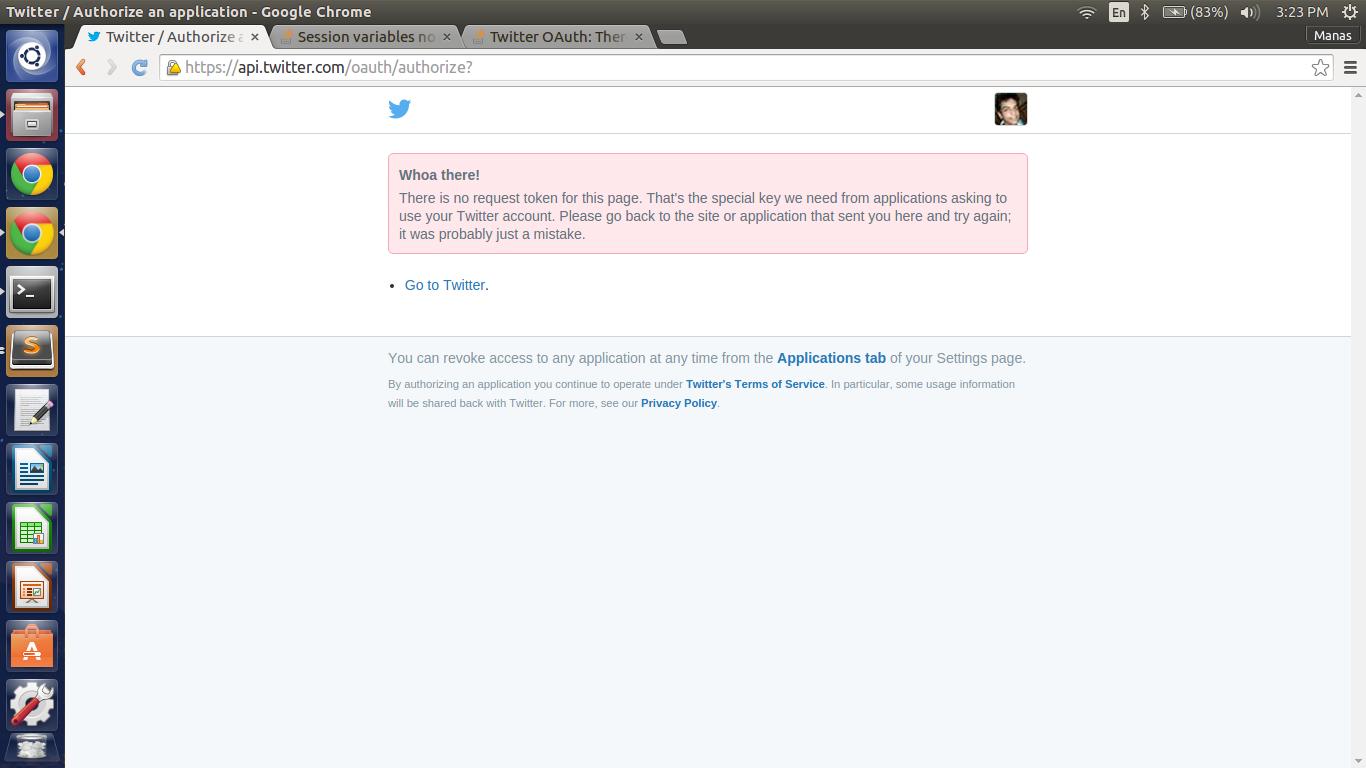
Task: Click the volume icon in the top panel
Action: pos(1248,12)
